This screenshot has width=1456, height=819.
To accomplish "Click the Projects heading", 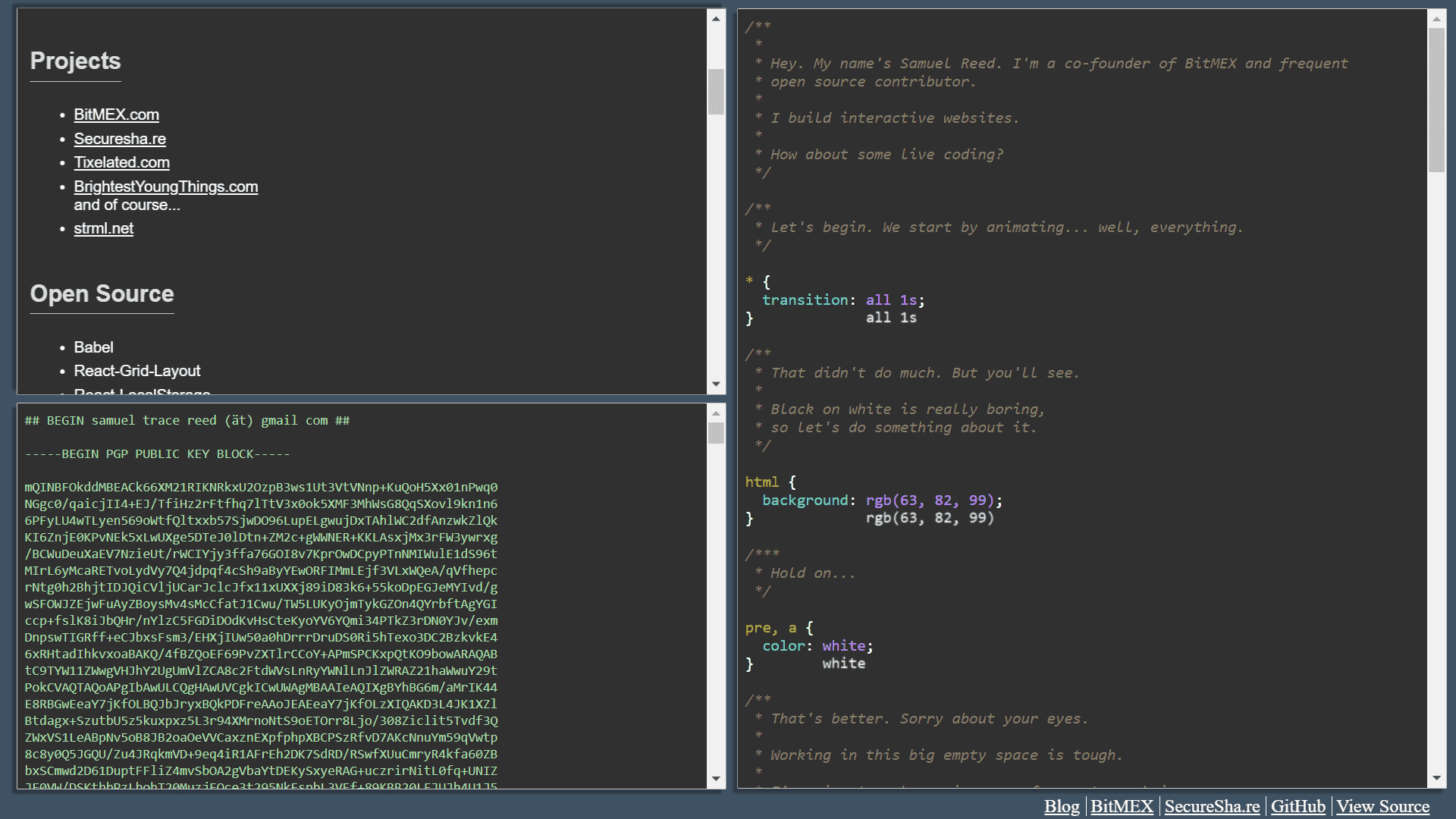I will pyautogui.click(x=75, y=61).
